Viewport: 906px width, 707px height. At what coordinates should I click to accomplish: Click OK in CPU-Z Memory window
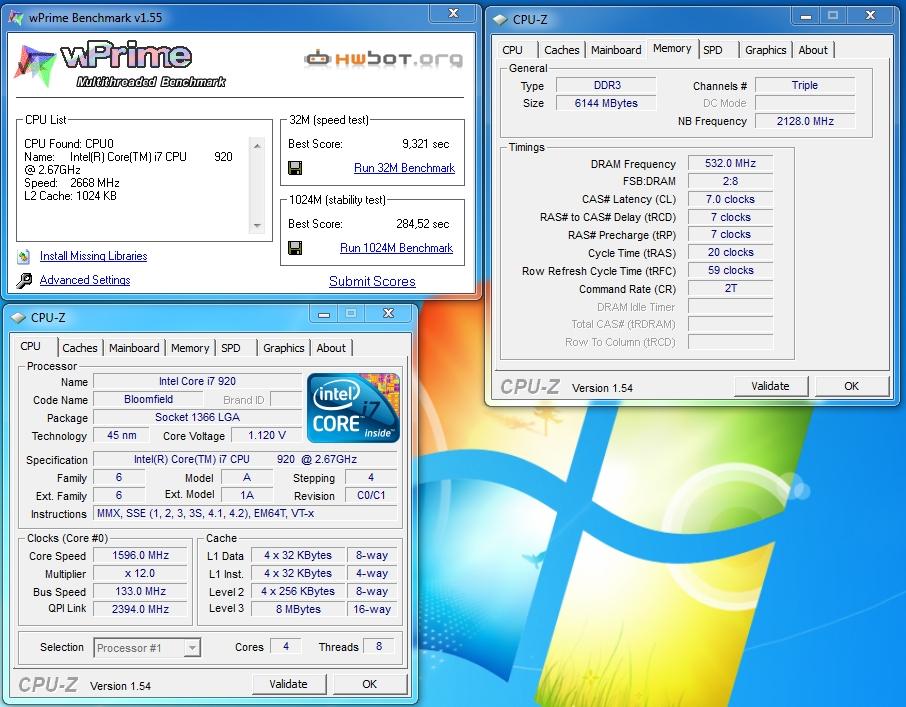851,386
